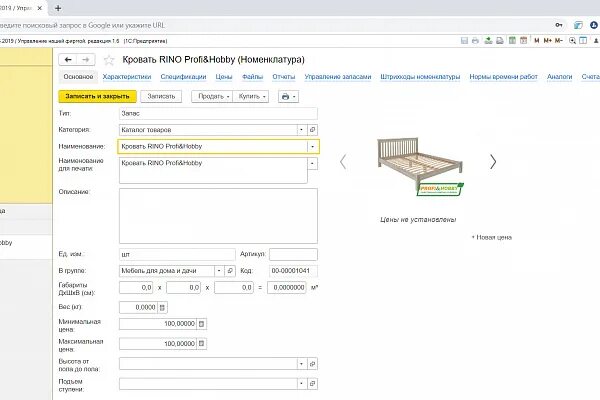Open the Управление запасами tab
The width and height of the screenshot is (600, 400).
coord(338,77)
